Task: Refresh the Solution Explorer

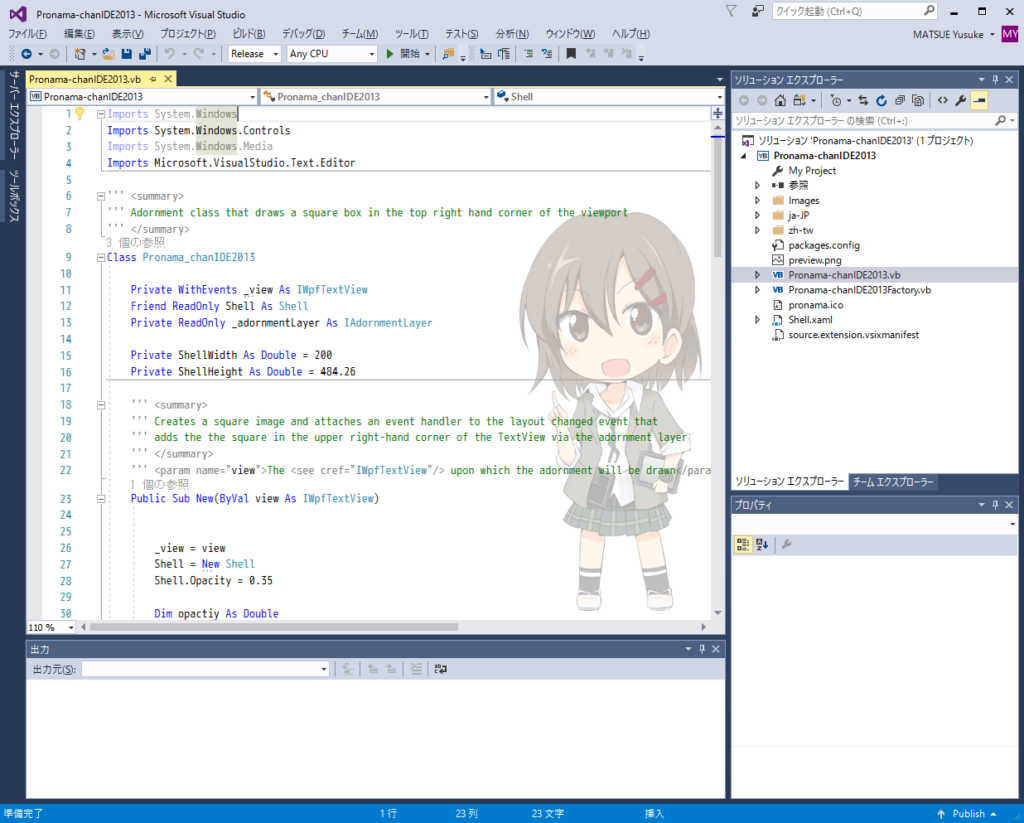Action: (881, 100)
